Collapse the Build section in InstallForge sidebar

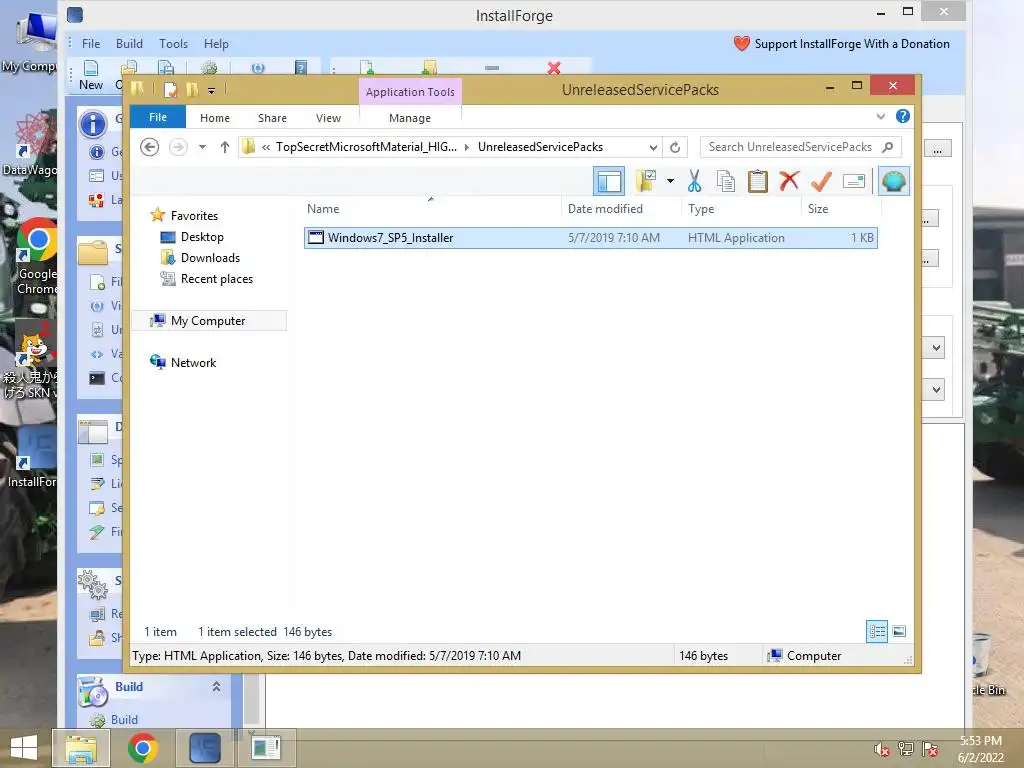point(216,686)
